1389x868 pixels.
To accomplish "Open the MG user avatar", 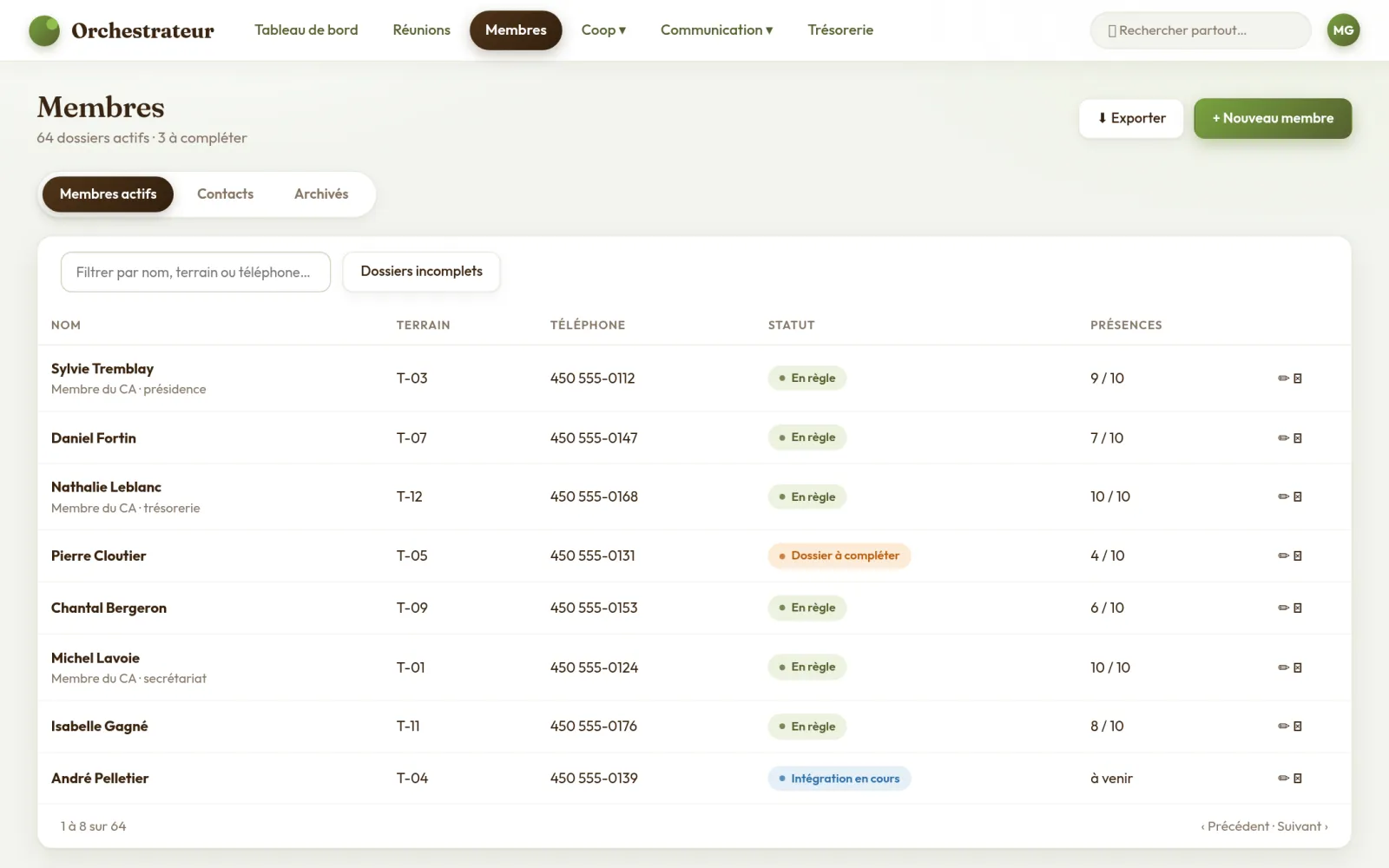I will point(1343,30).
